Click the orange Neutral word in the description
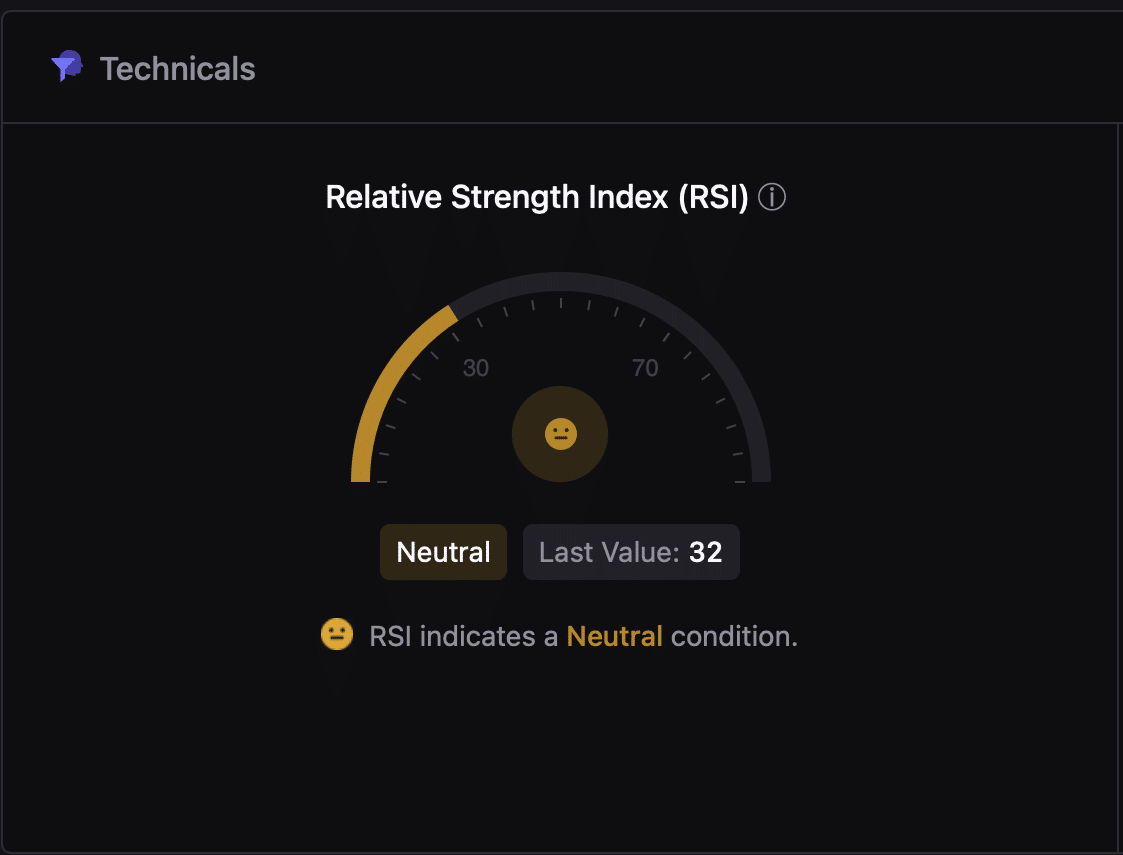 (x=614, y=636)
